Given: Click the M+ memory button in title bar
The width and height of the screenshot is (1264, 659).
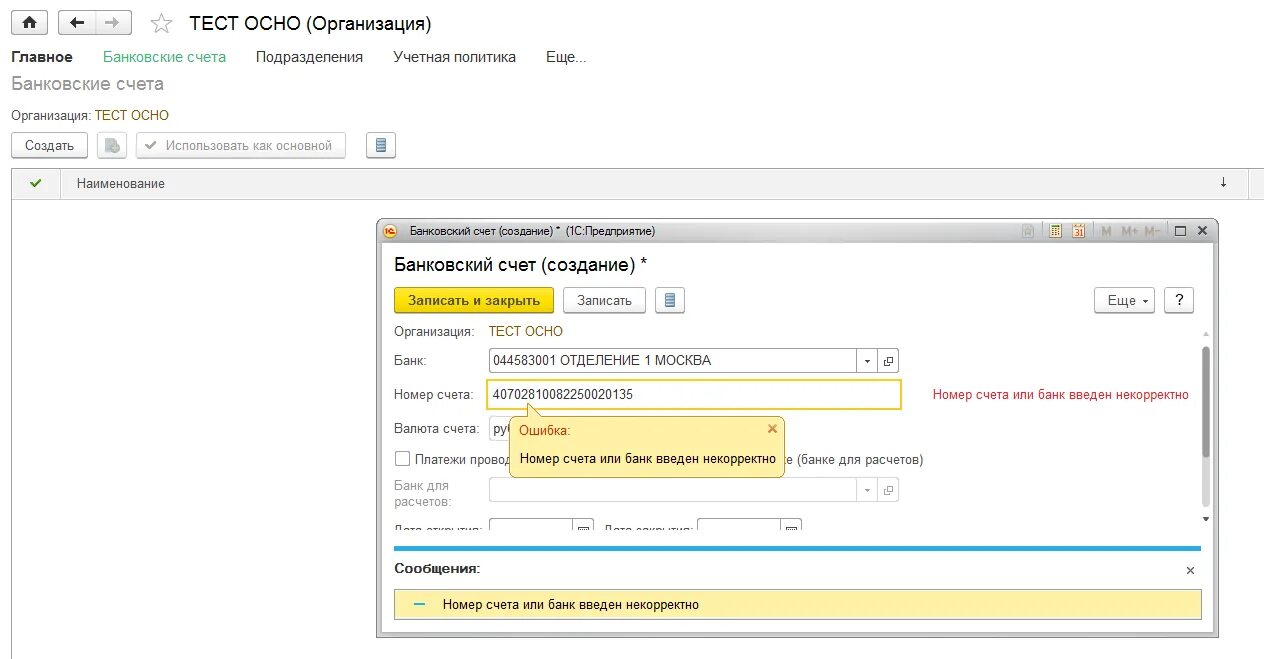Looking at the screenshot, I should 1130,231.
